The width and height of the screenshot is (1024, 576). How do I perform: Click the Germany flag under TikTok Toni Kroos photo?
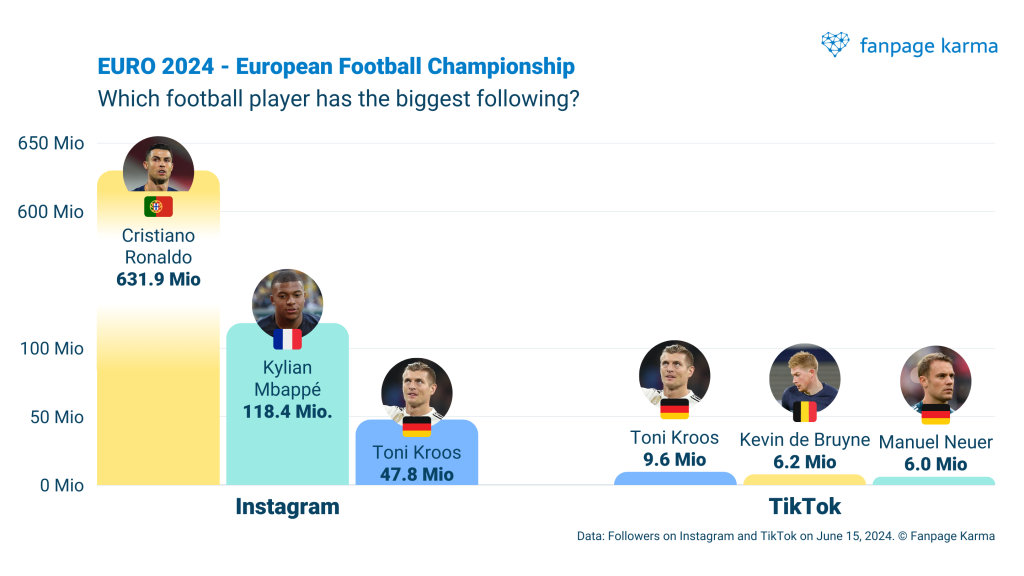(x=675, y=408)
